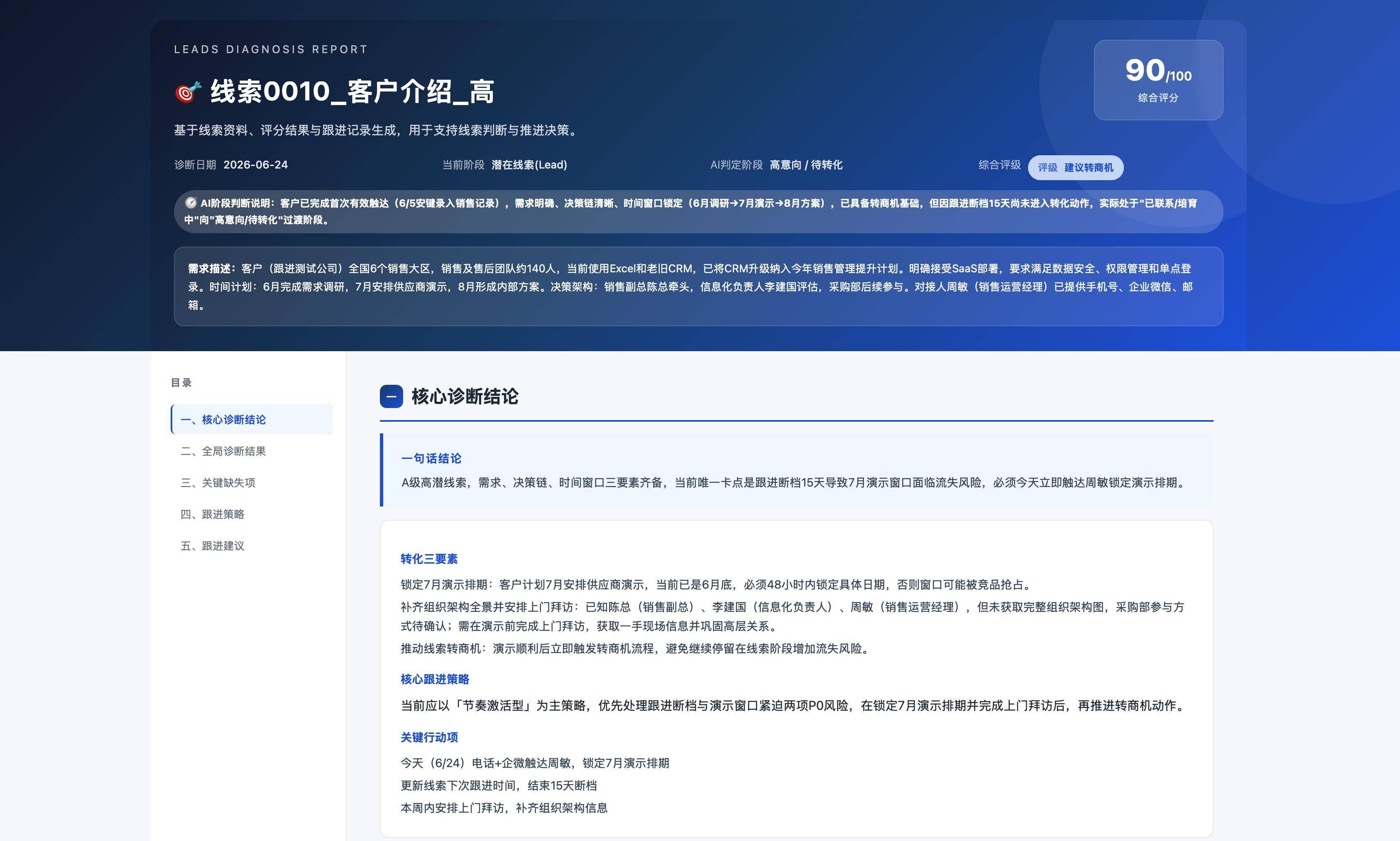Viewport: 1400px width, 841px height.
Task: Click the action item 今天（6/24）电话+企微触达周敏
Action: click(x=535, y=763)
